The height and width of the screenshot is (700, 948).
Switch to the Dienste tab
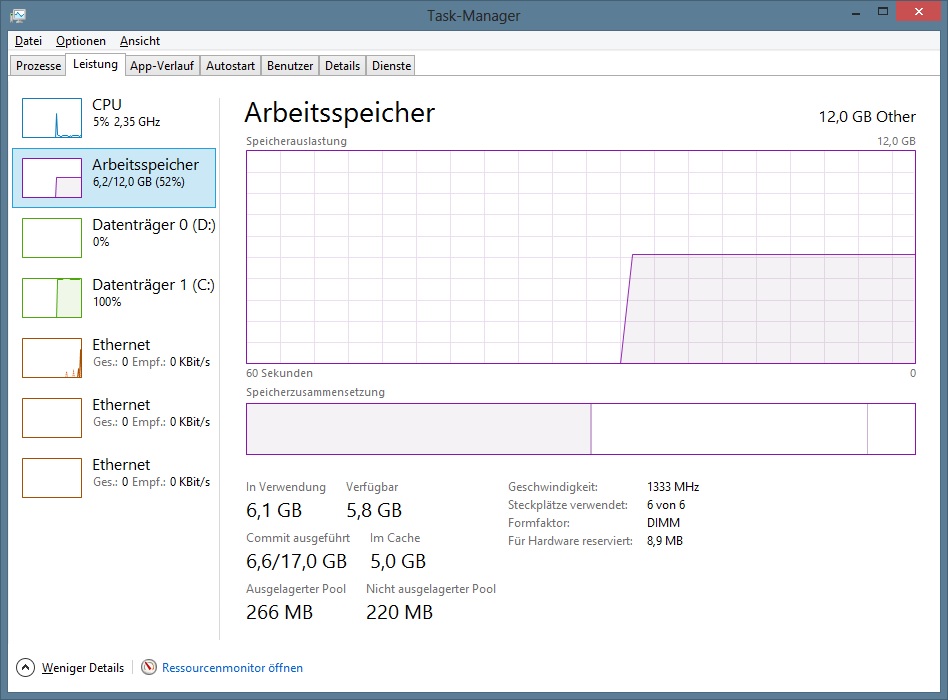(x=391, y=66)
